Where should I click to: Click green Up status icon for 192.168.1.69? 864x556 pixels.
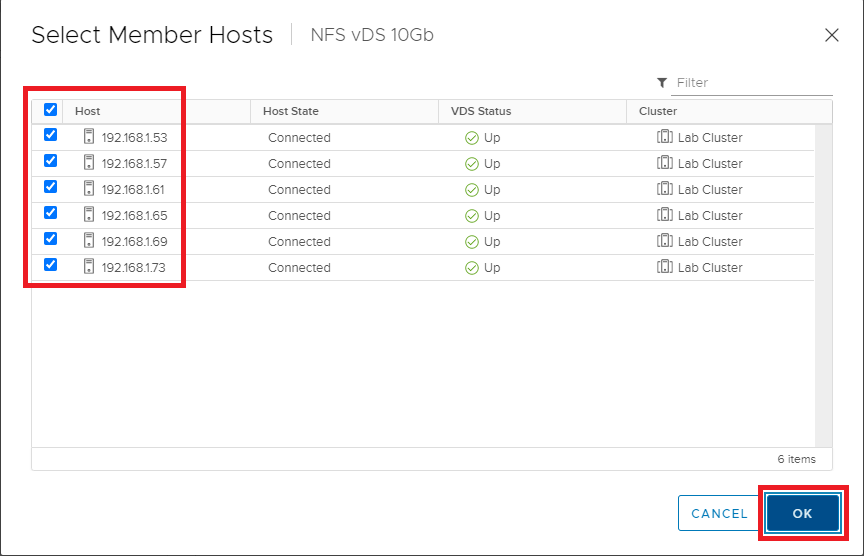(x=472, y=242)
